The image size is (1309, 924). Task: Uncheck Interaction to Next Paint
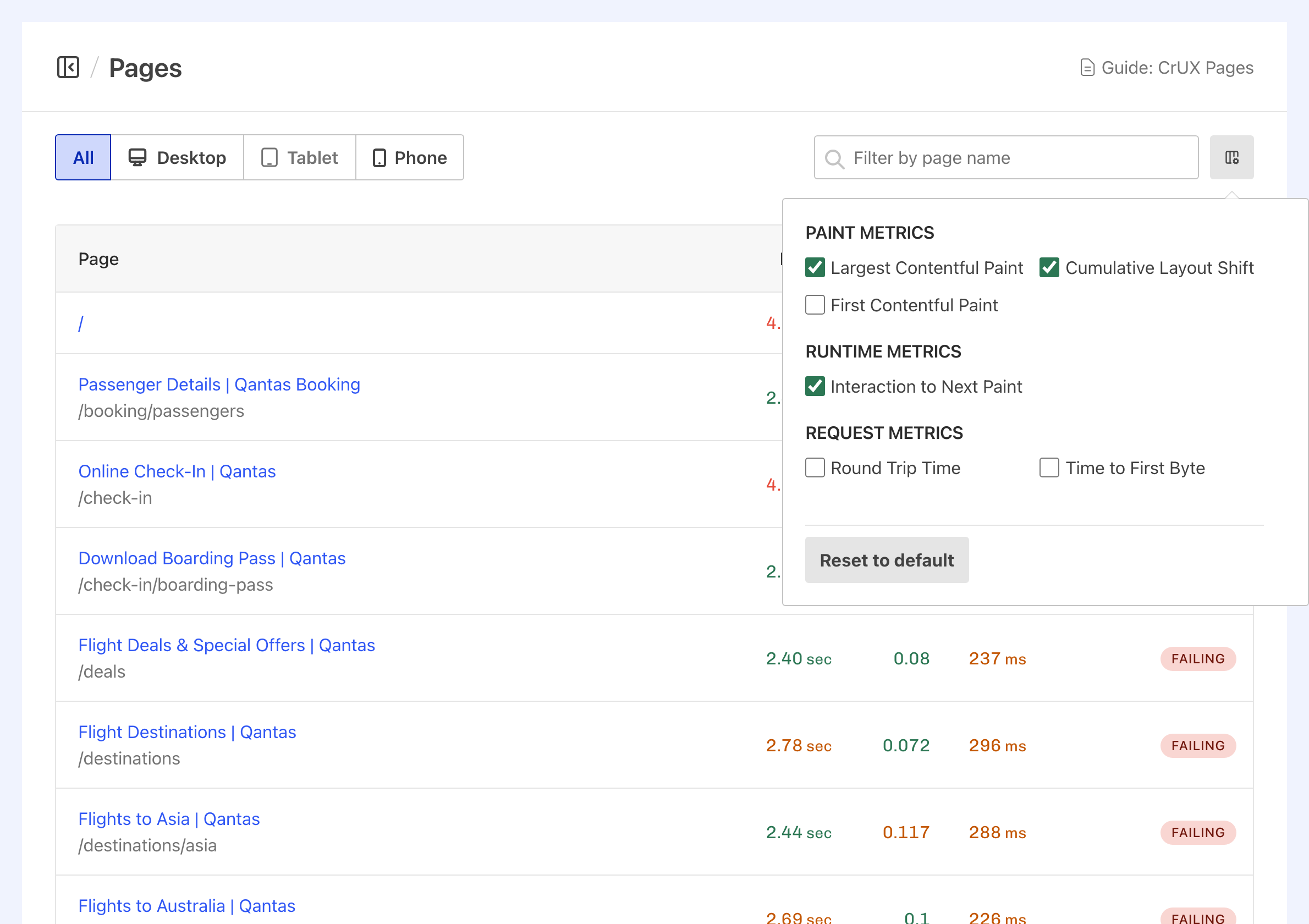tap(815, 387)
